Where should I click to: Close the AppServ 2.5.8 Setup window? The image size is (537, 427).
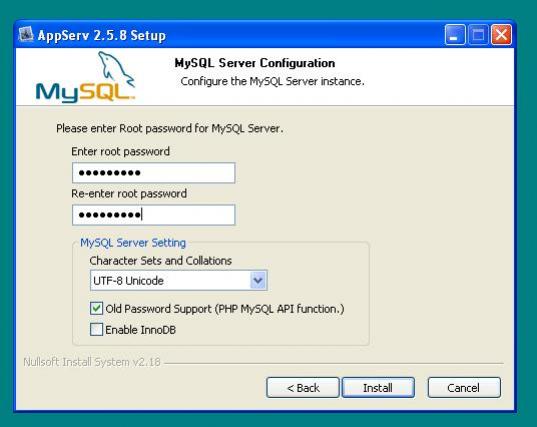click(501, 35)
